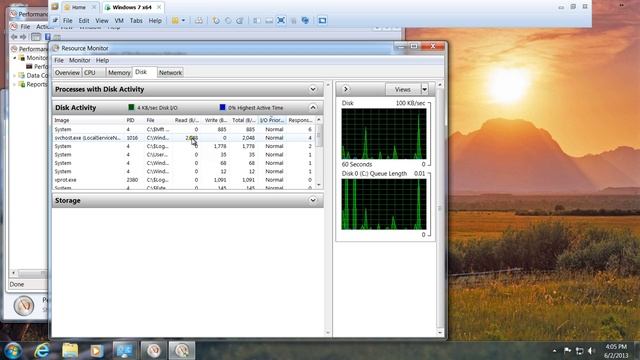Open the File menu in Performance Monitor window

coord(25,27)
